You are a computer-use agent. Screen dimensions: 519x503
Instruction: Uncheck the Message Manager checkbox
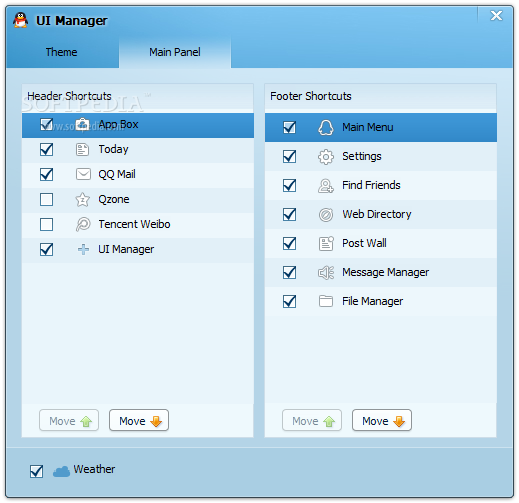(289, 272)
